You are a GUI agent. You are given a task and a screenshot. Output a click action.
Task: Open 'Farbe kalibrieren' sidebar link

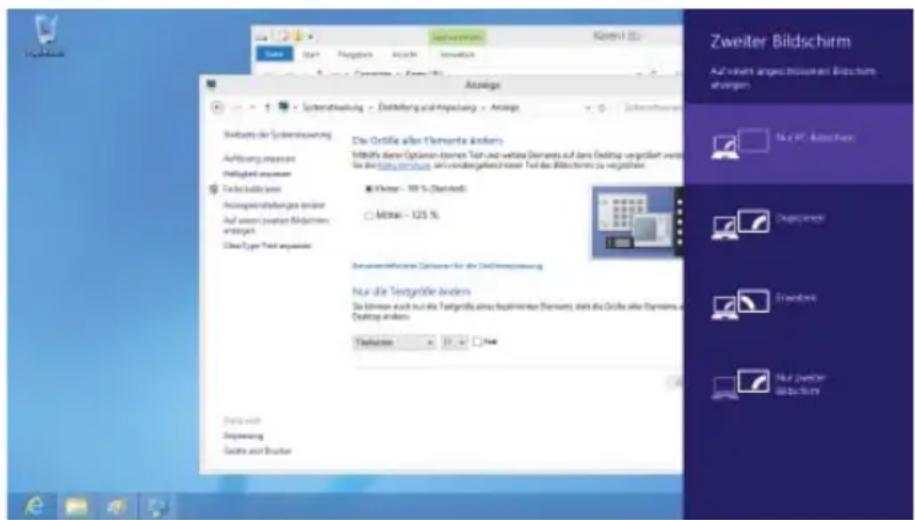[252, 189]
